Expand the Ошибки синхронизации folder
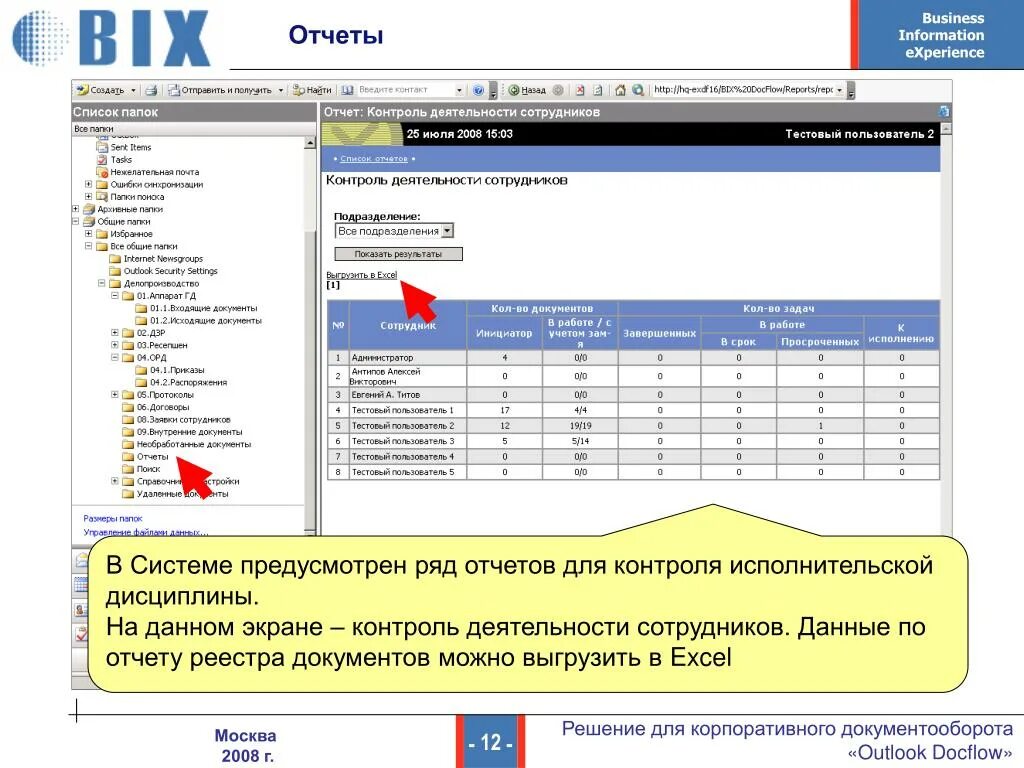Image resolution: width=1024 pixels, height=768 pixels. [88, 184]
